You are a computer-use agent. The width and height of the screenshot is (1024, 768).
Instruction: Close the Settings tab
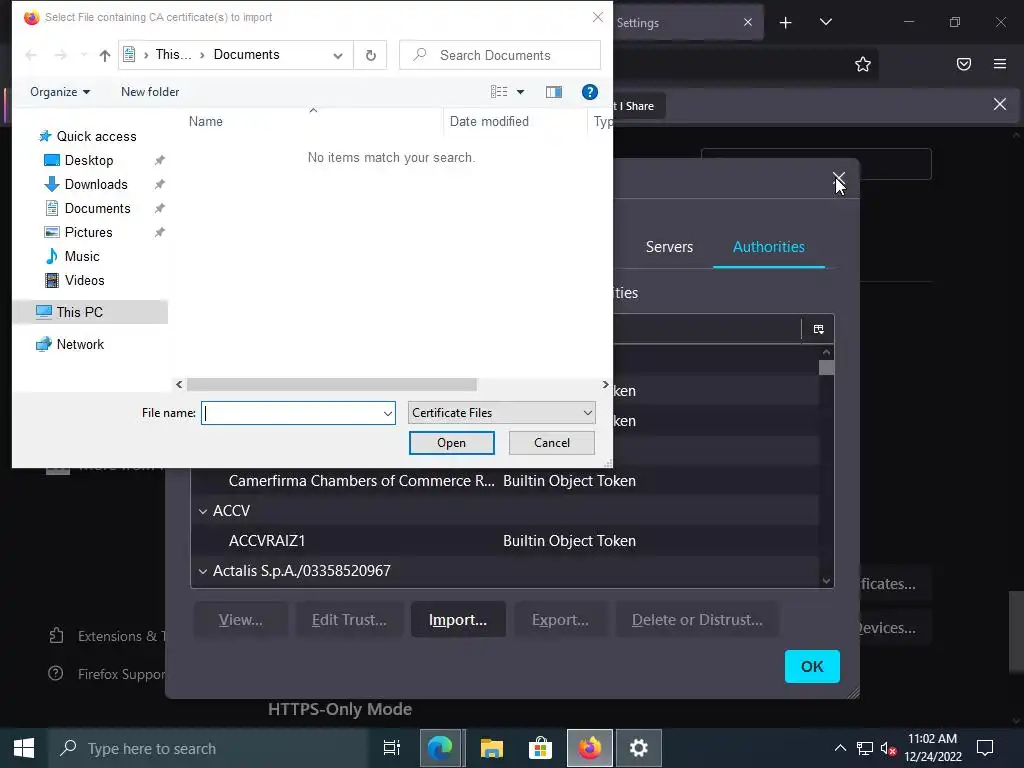(748, 23)
